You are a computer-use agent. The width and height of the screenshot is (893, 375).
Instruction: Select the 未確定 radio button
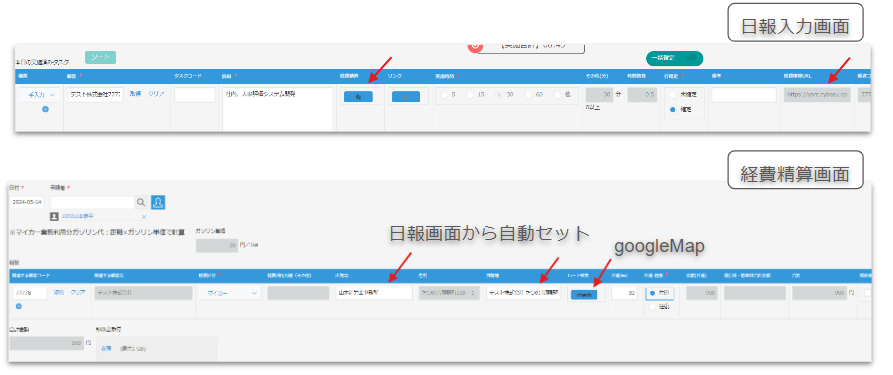(674, 95)
